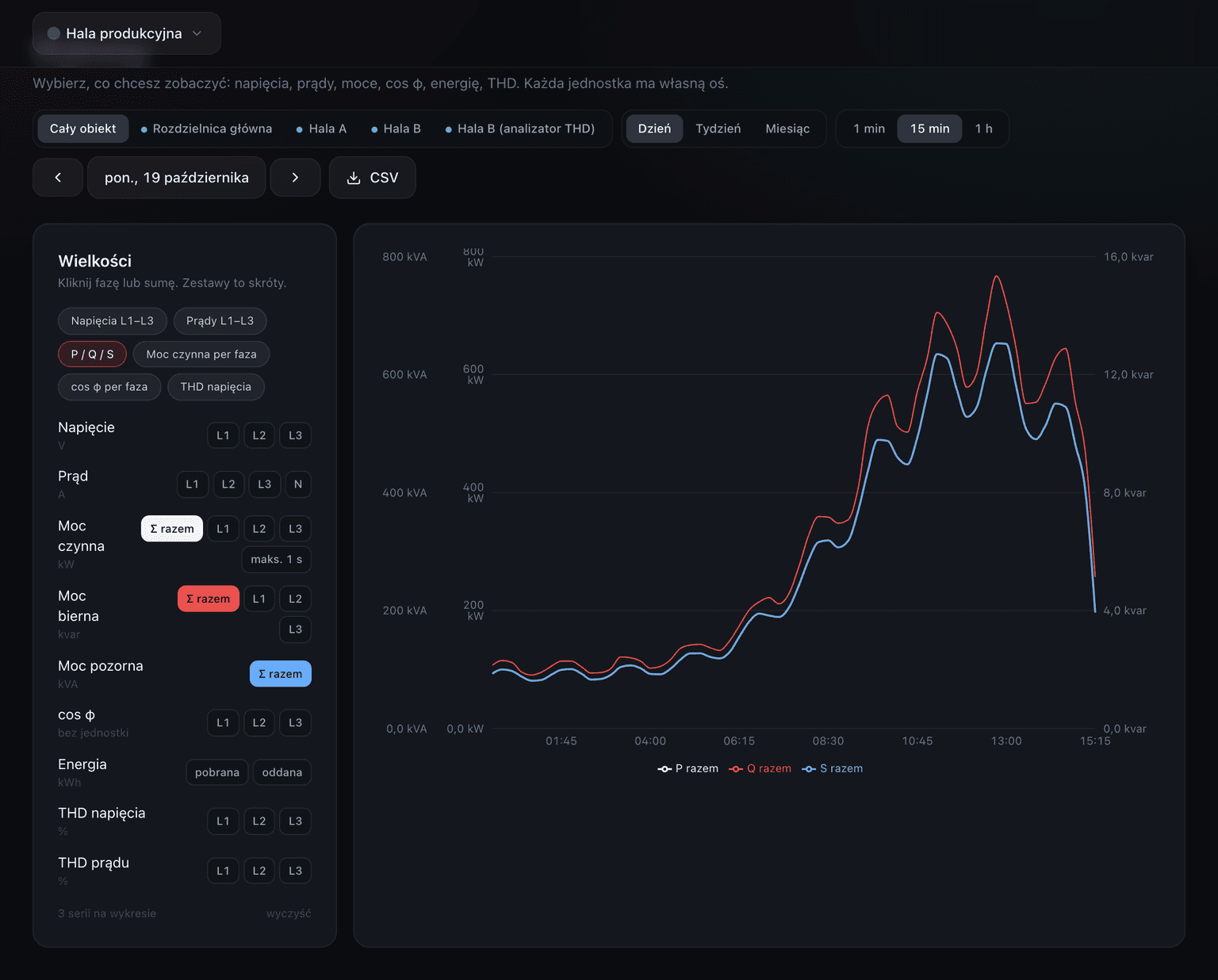Viewport: 1218px width, 980px height.
Task: Toggle red Σ razem for Moc bierna
Action: pos(209,599)
